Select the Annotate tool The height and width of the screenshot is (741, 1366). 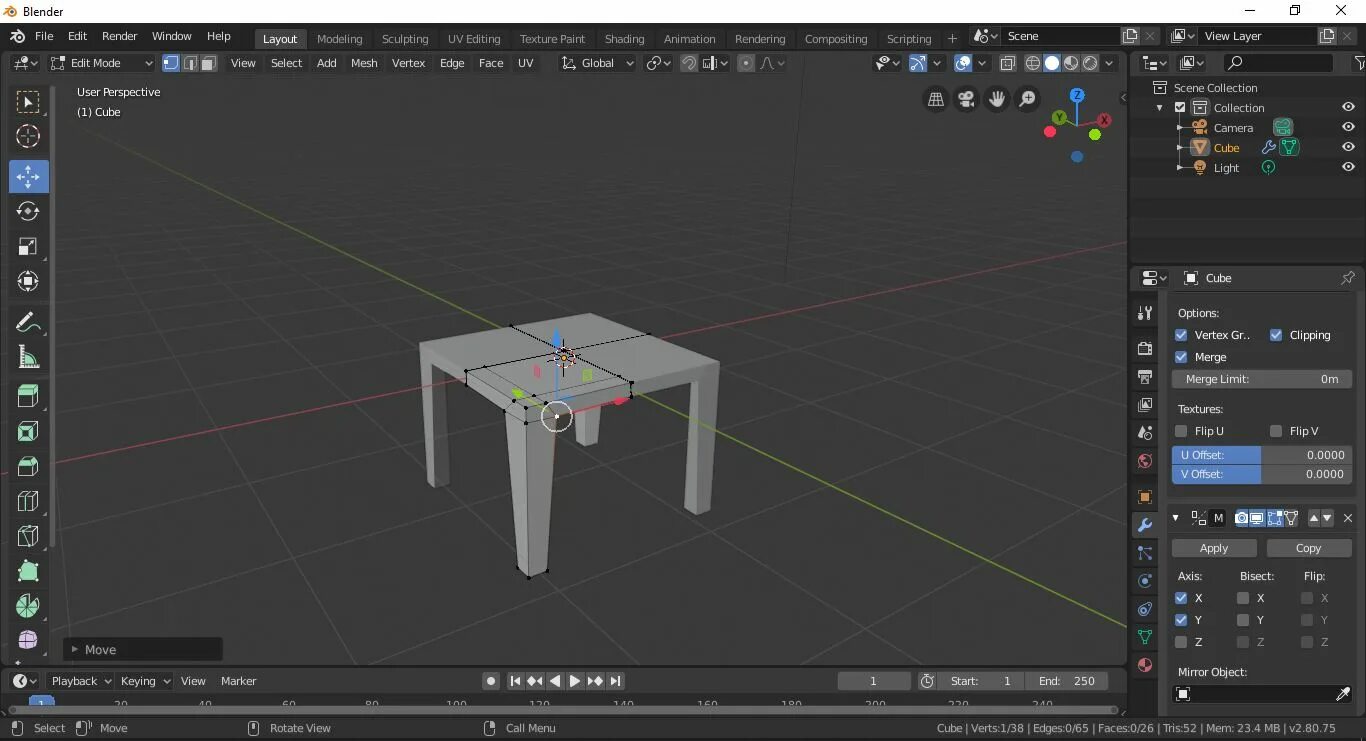tap(28, 322)
